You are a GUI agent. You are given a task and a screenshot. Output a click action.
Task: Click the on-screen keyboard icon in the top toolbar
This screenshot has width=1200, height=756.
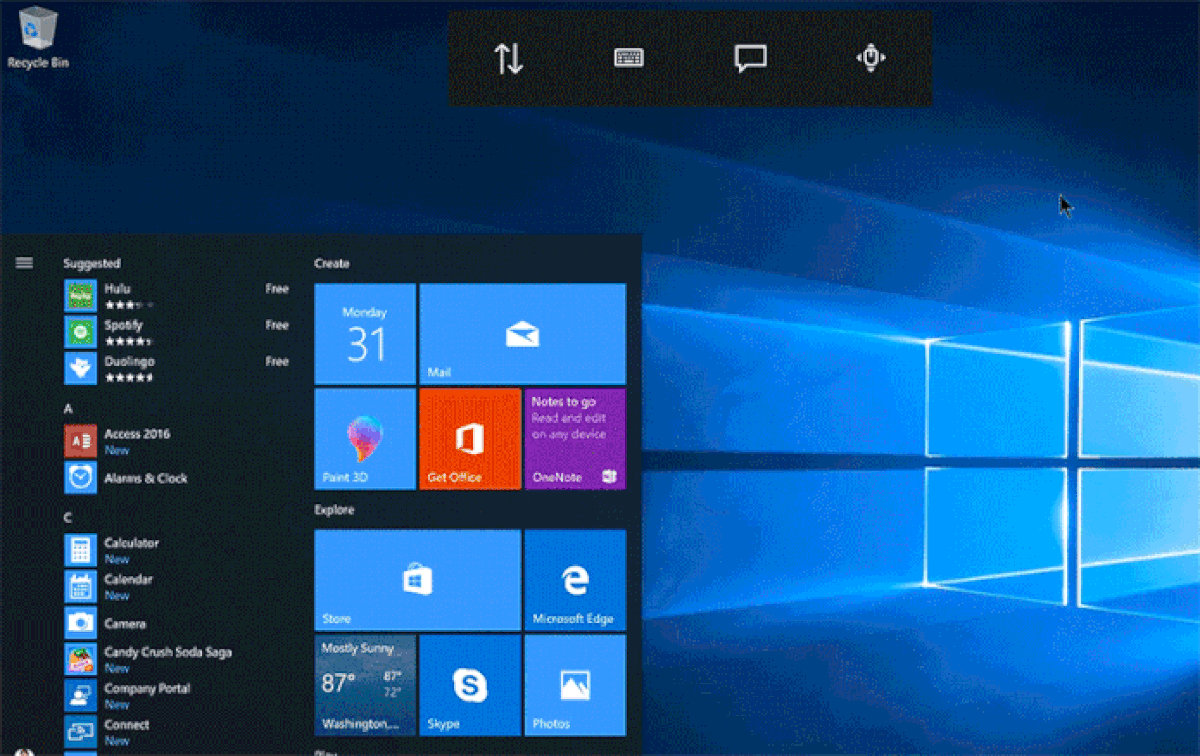627,58
